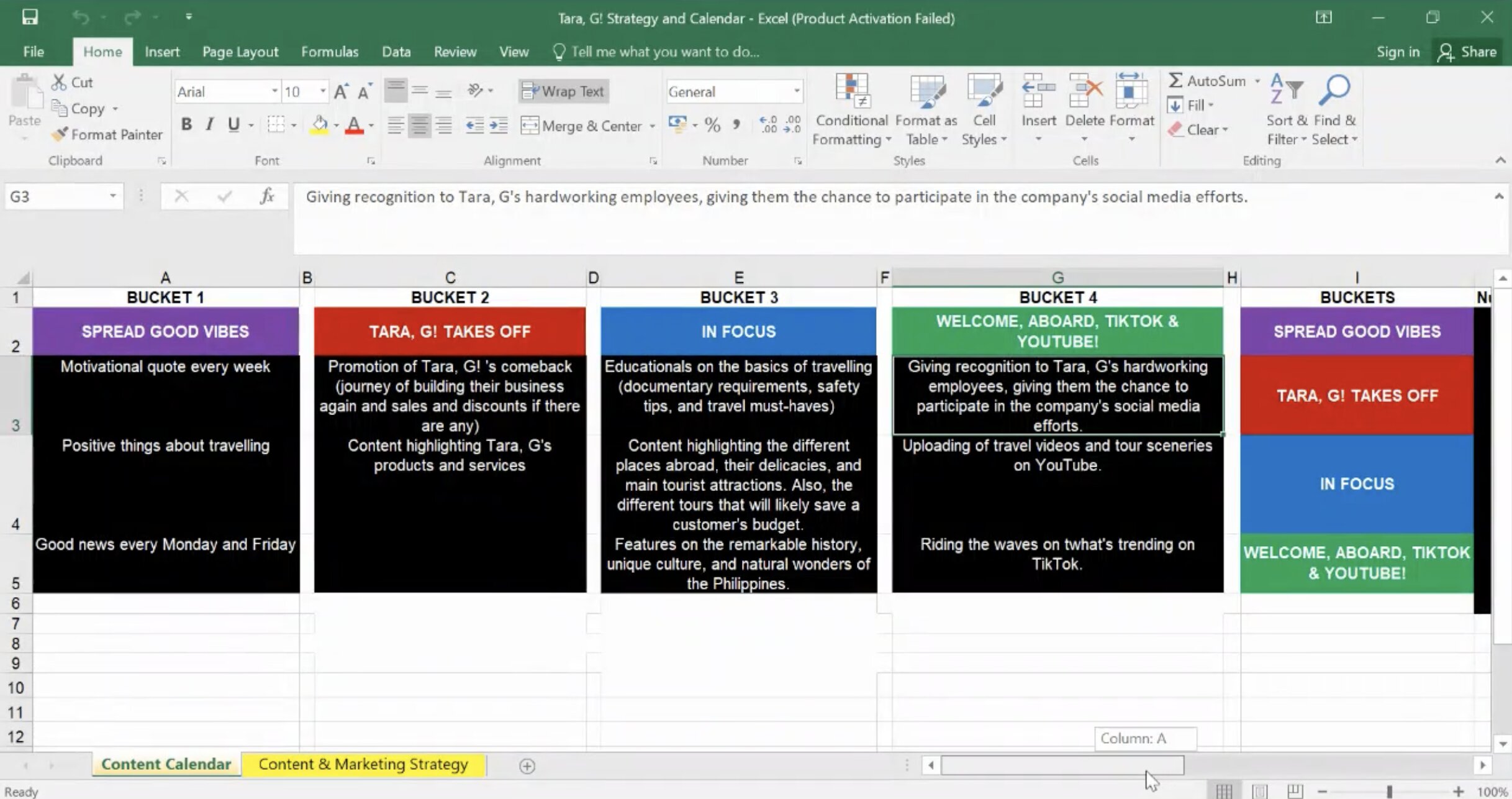Click Increase Indent icon

[498, 126]
